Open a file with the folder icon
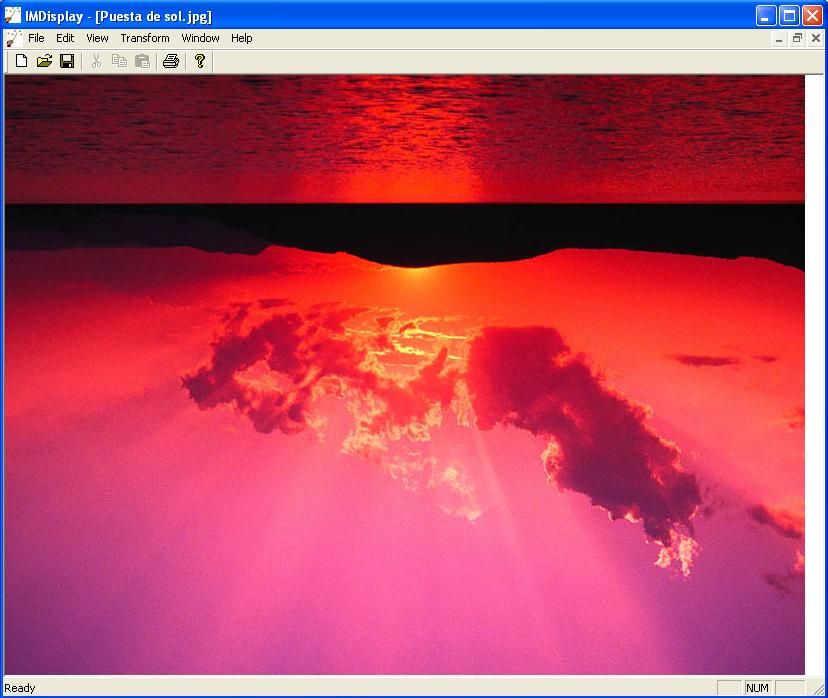The image size is (828, 698). (x=44, y=61)
